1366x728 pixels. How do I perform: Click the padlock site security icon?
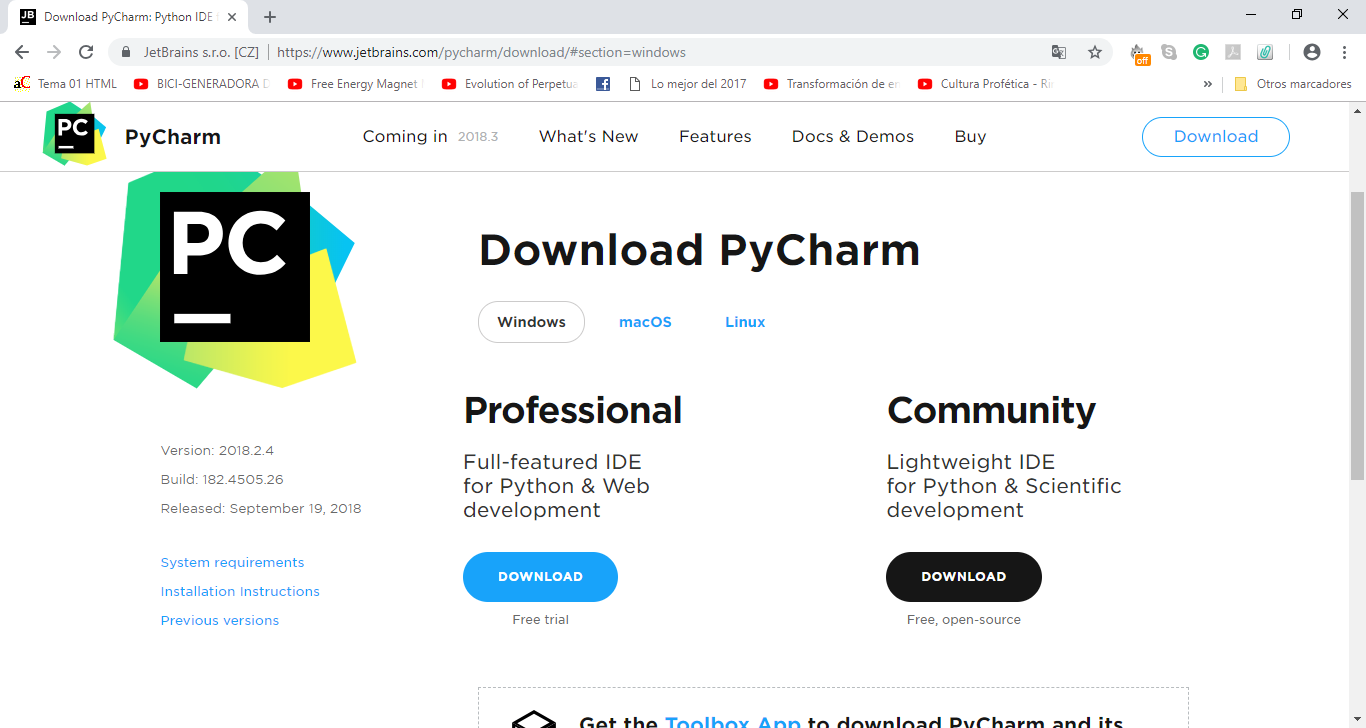[126, 52]
